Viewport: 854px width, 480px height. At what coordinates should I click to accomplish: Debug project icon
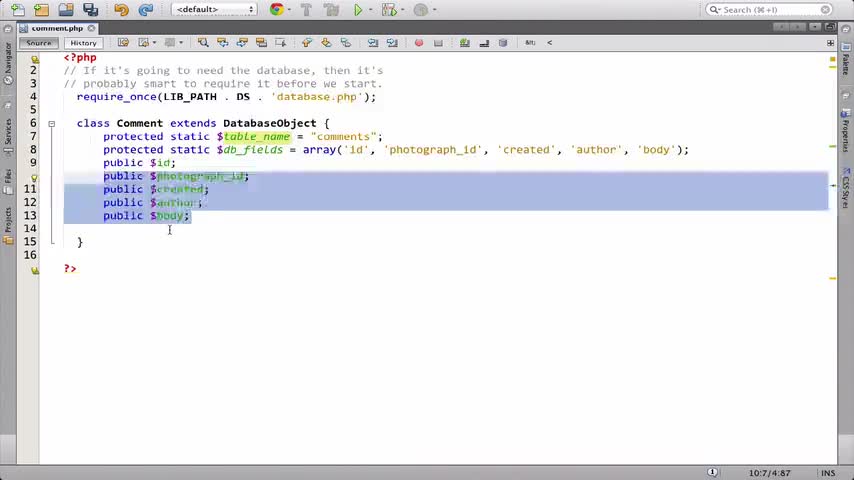(x=389, y=9)
